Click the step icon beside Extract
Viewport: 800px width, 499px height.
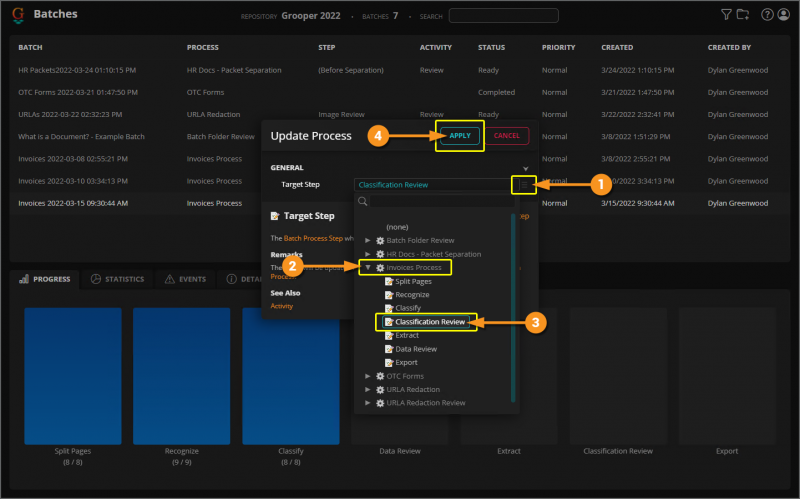(389, 336)
